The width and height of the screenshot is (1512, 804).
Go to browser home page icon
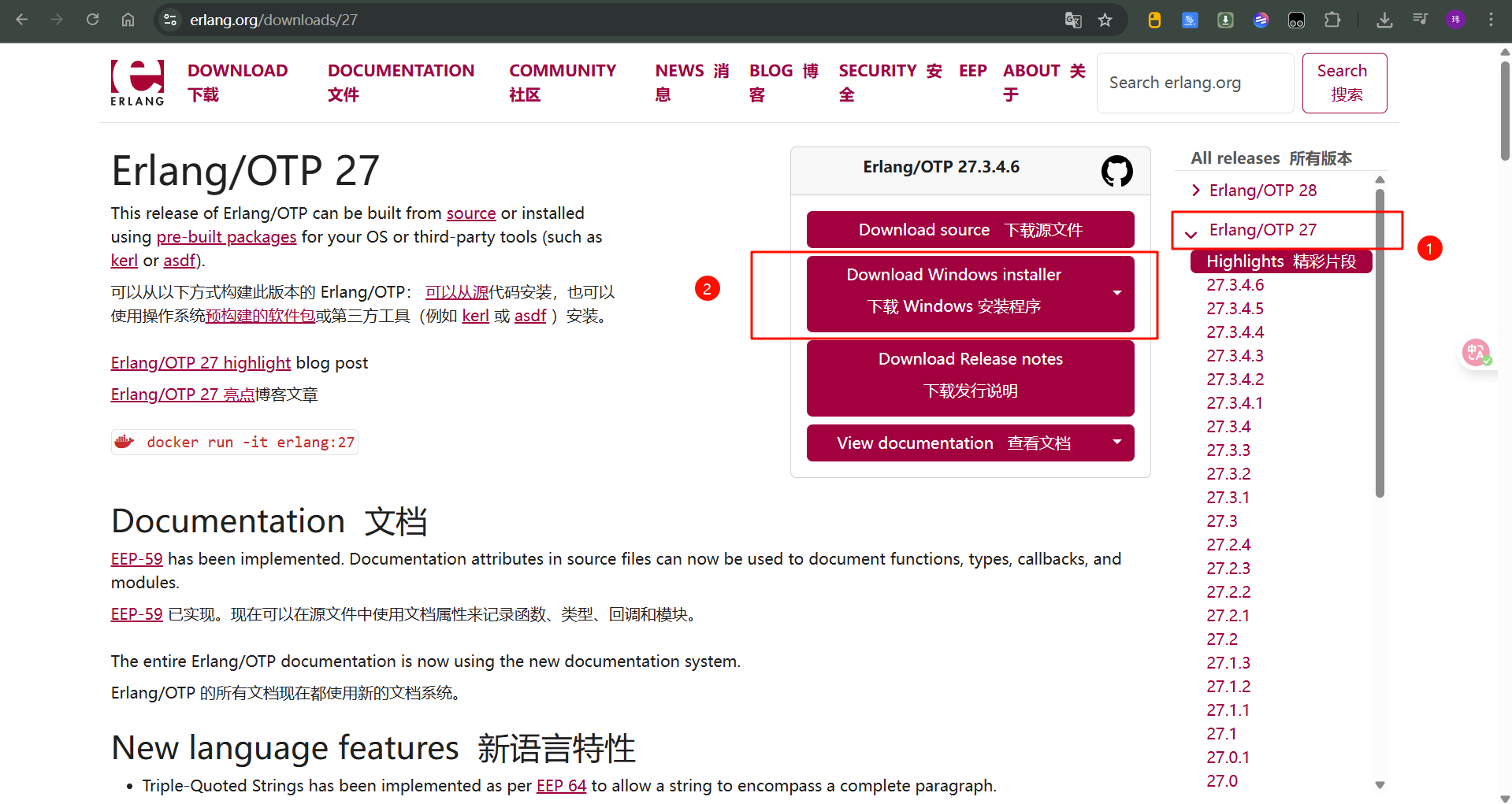(x=128, y=20)
